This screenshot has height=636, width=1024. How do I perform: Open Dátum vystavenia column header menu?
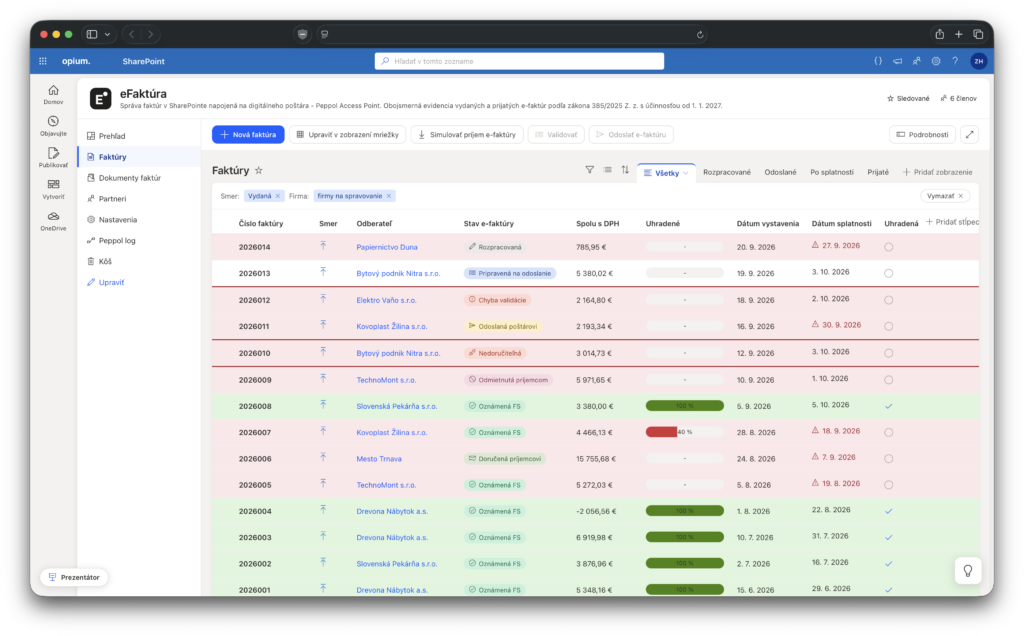coord(767,223)
